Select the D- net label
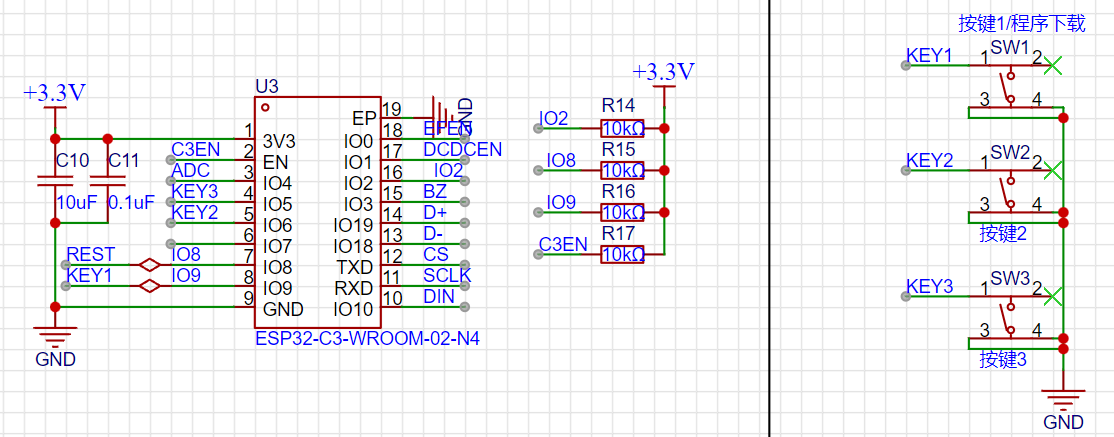Viewport: 1114px width, 437px height. [x=433, y=233]
